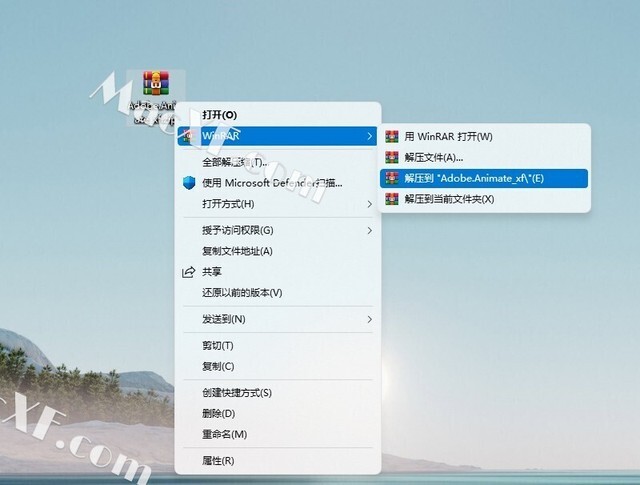Extract to "Adobe.Animate_xf\"(E)
This screenshot has height=485, width=640.
pyautogui.click(x=484, y=178)
